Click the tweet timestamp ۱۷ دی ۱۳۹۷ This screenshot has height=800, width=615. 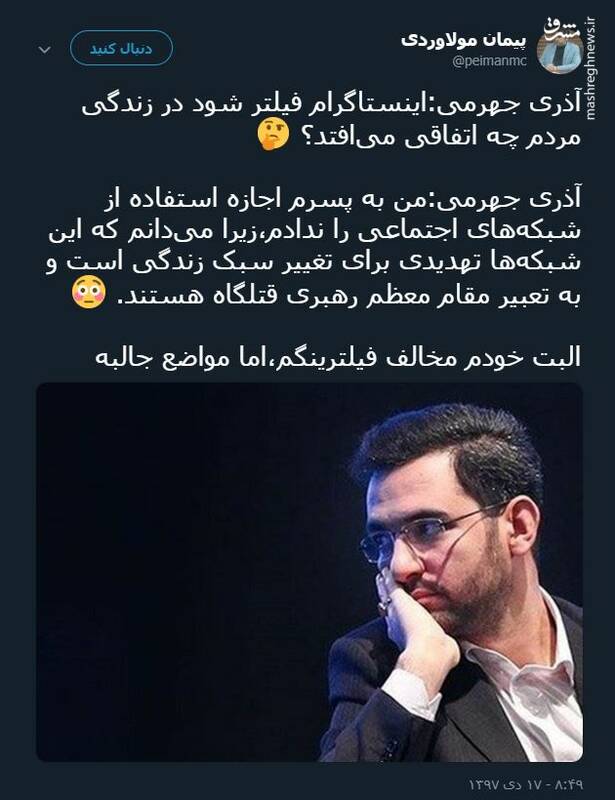pyautogui.click(x=525, y=783)
